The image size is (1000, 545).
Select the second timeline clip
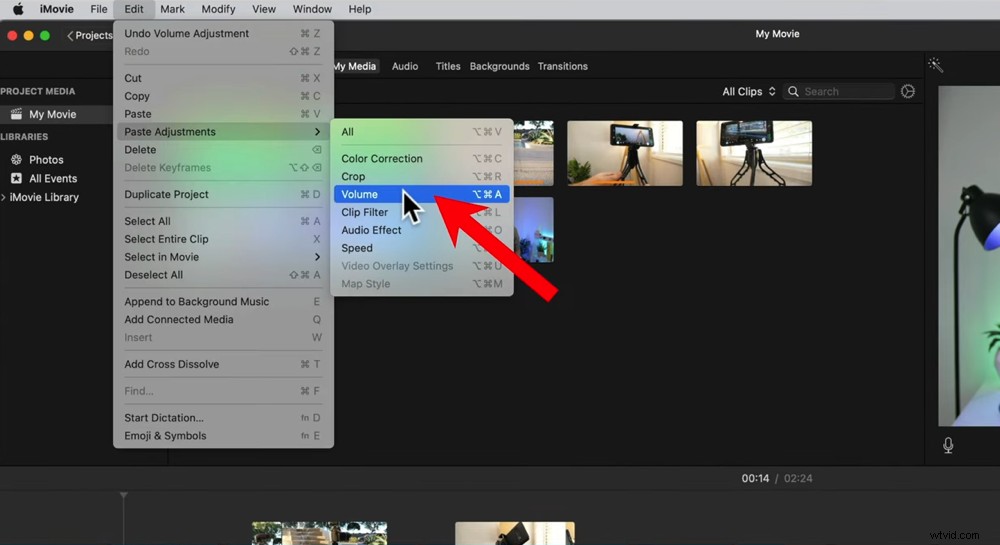click(x=515, y=534)
